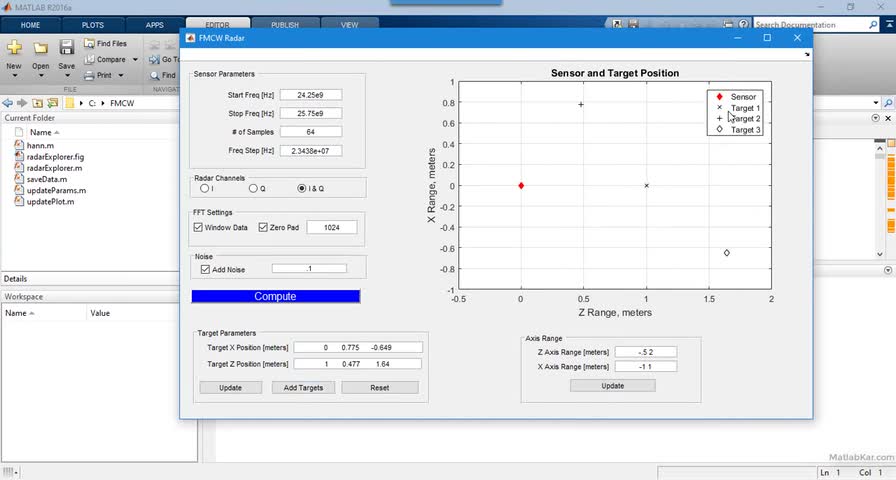Viewport: 896px width, 480px height.
Task: Expand the Open dropdown arrow
Action: point(41,76)
